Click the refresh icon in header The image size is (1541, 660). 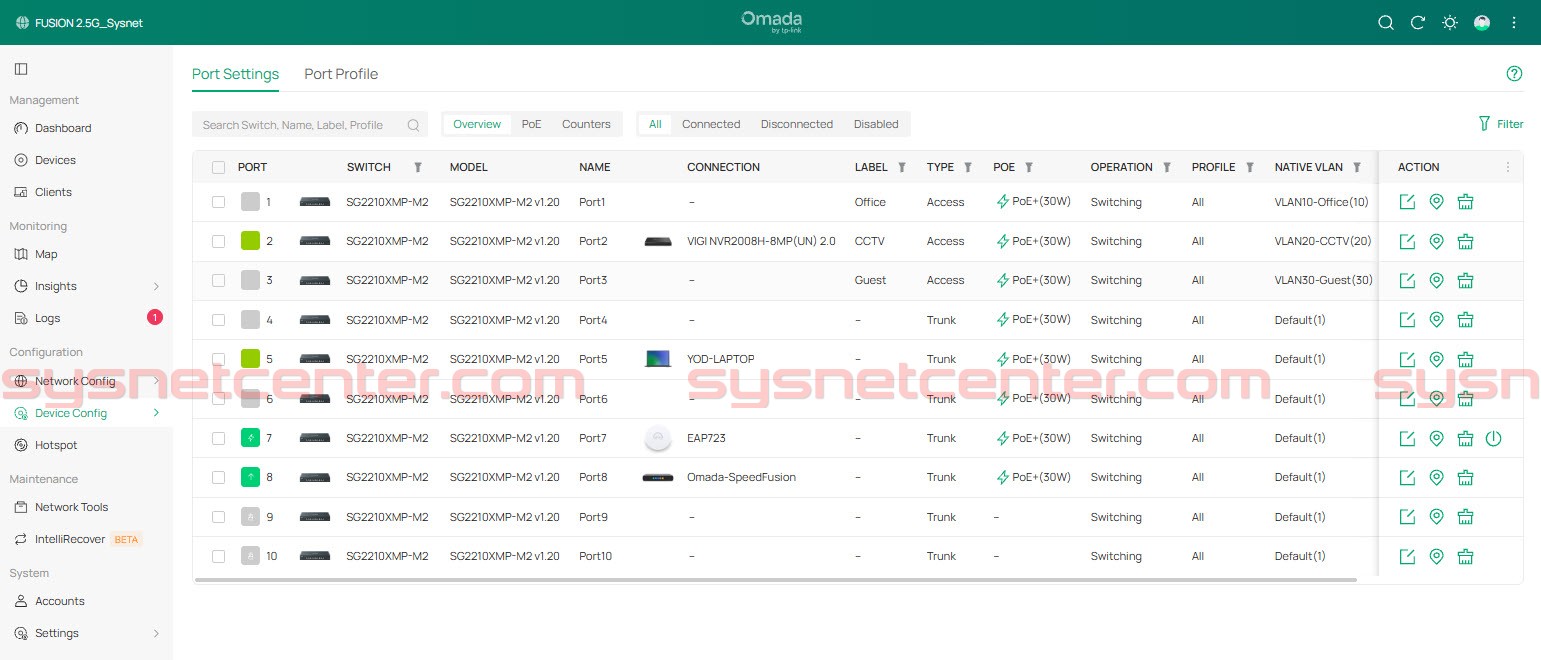1417,23
